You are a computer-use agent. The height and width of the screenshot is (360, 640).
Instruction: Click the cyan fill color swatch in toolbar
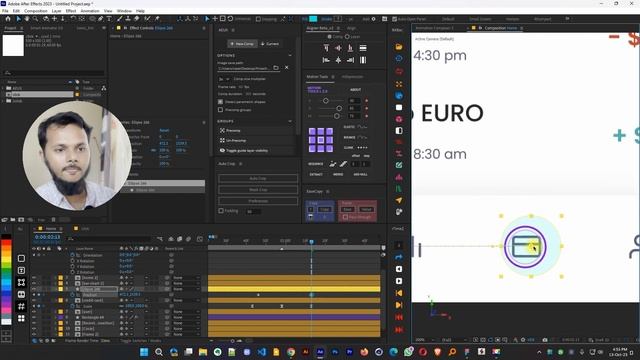click(313, 19)
